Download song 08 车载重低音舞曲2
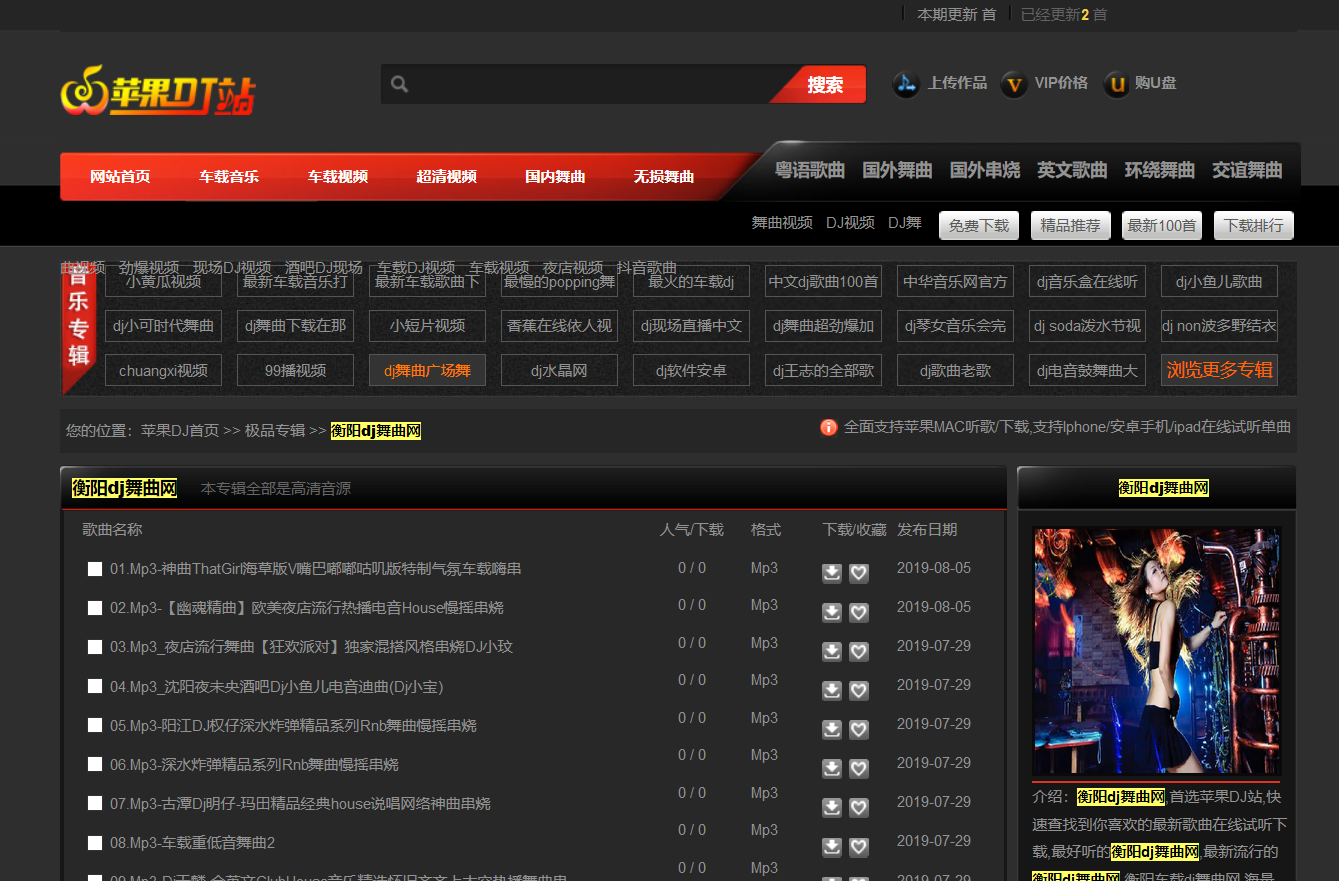The image size is (1339, 881). coord(832,847)
